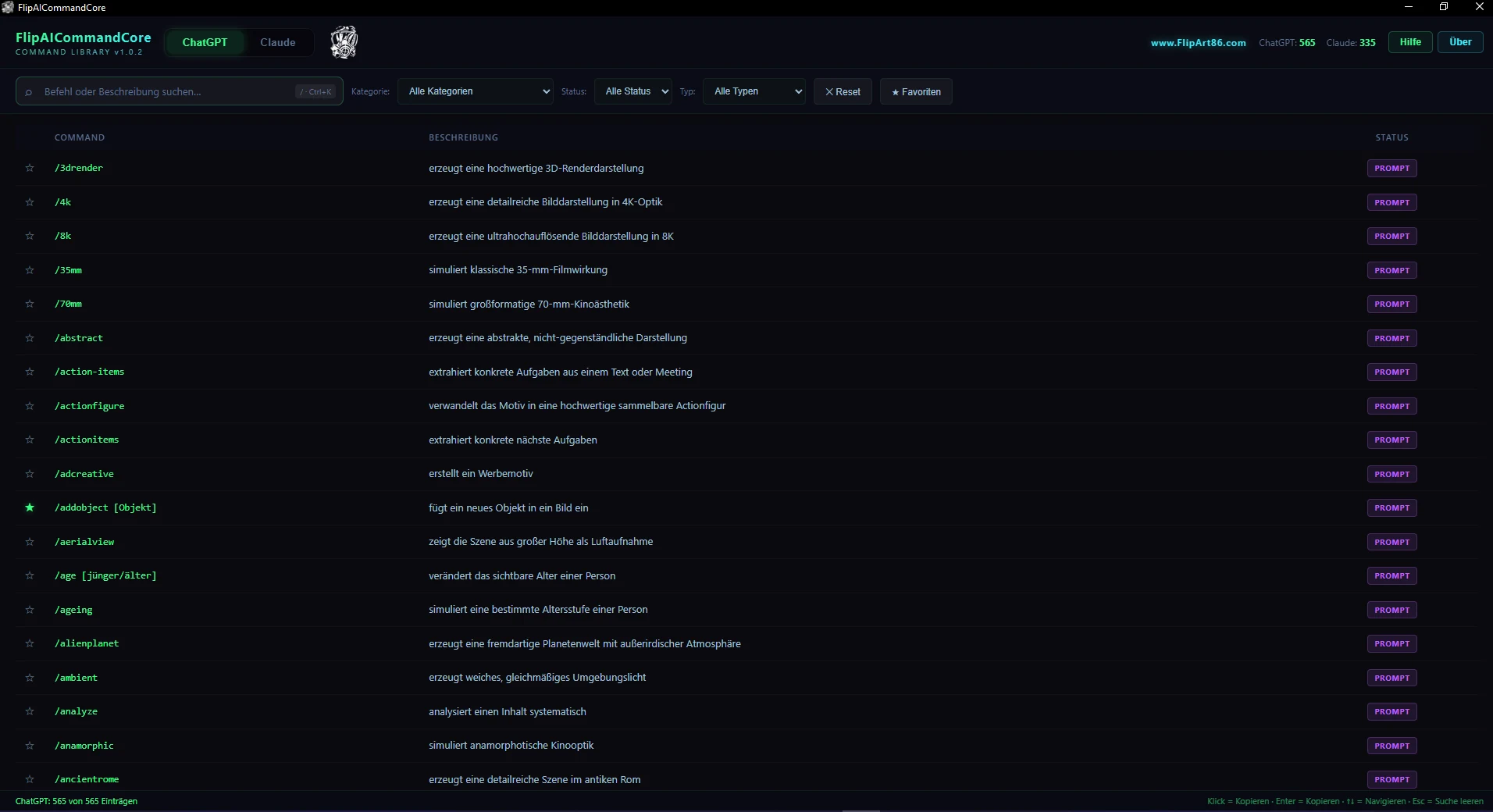Click the gas mask logo icon
This screenshot has width=1493, height=812.
(344, 42)
